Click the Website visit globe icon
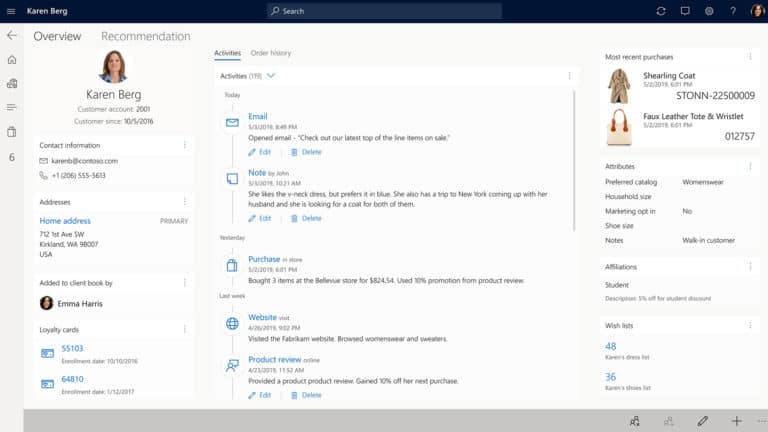 point(232,323)
